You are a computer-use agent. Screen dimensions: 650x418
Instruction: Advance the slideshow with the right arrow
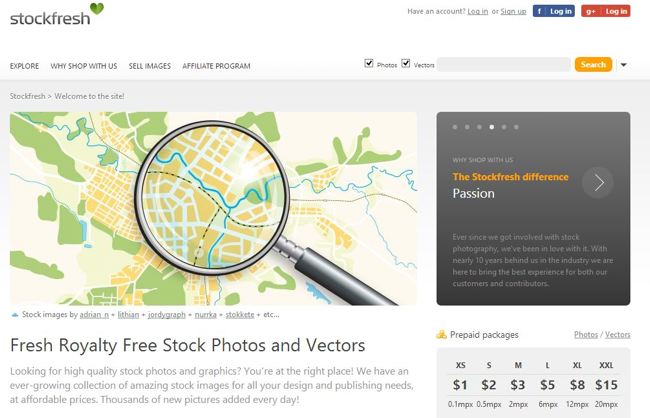pyautogui.click(x=598, y=182)
